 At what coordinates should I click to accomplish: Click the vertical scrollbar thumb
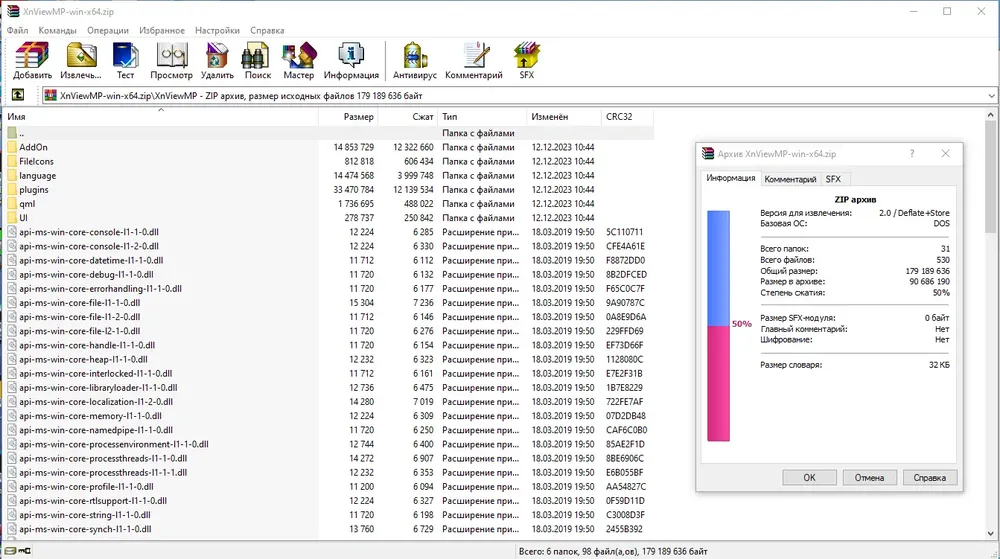tap(990, 177)
